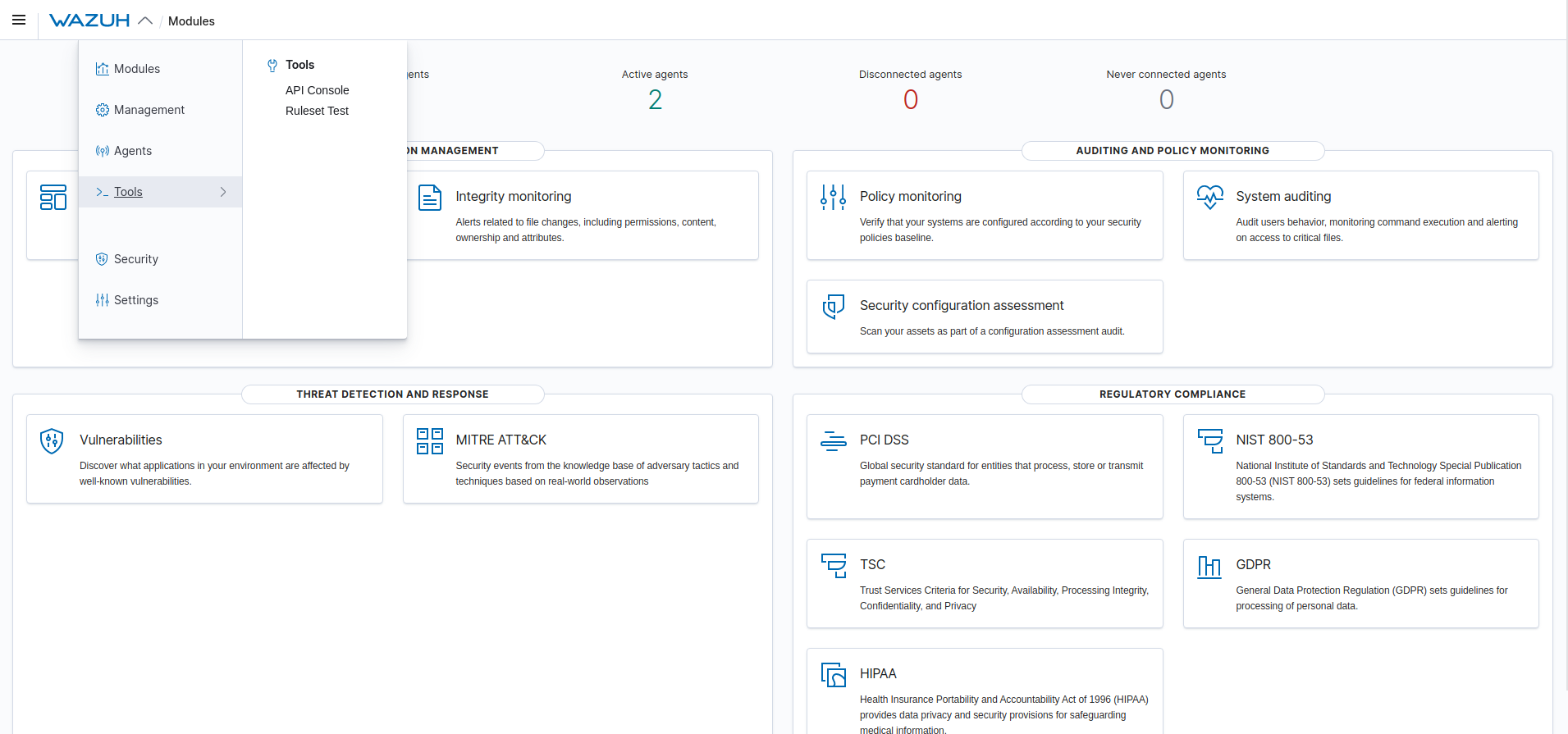Click the Modules breadcrumb in header
1568x734 pixels.
[x=191, y=21]
